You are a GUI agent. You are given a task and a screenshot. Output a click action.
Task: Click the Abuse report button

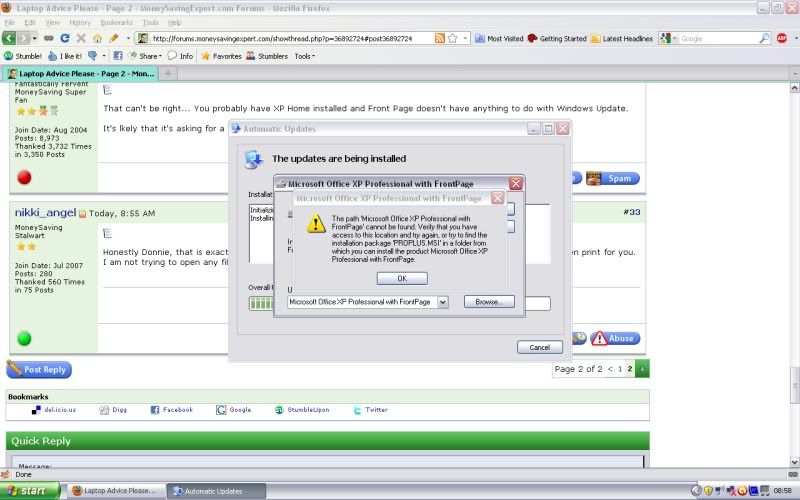coord(615,338)
